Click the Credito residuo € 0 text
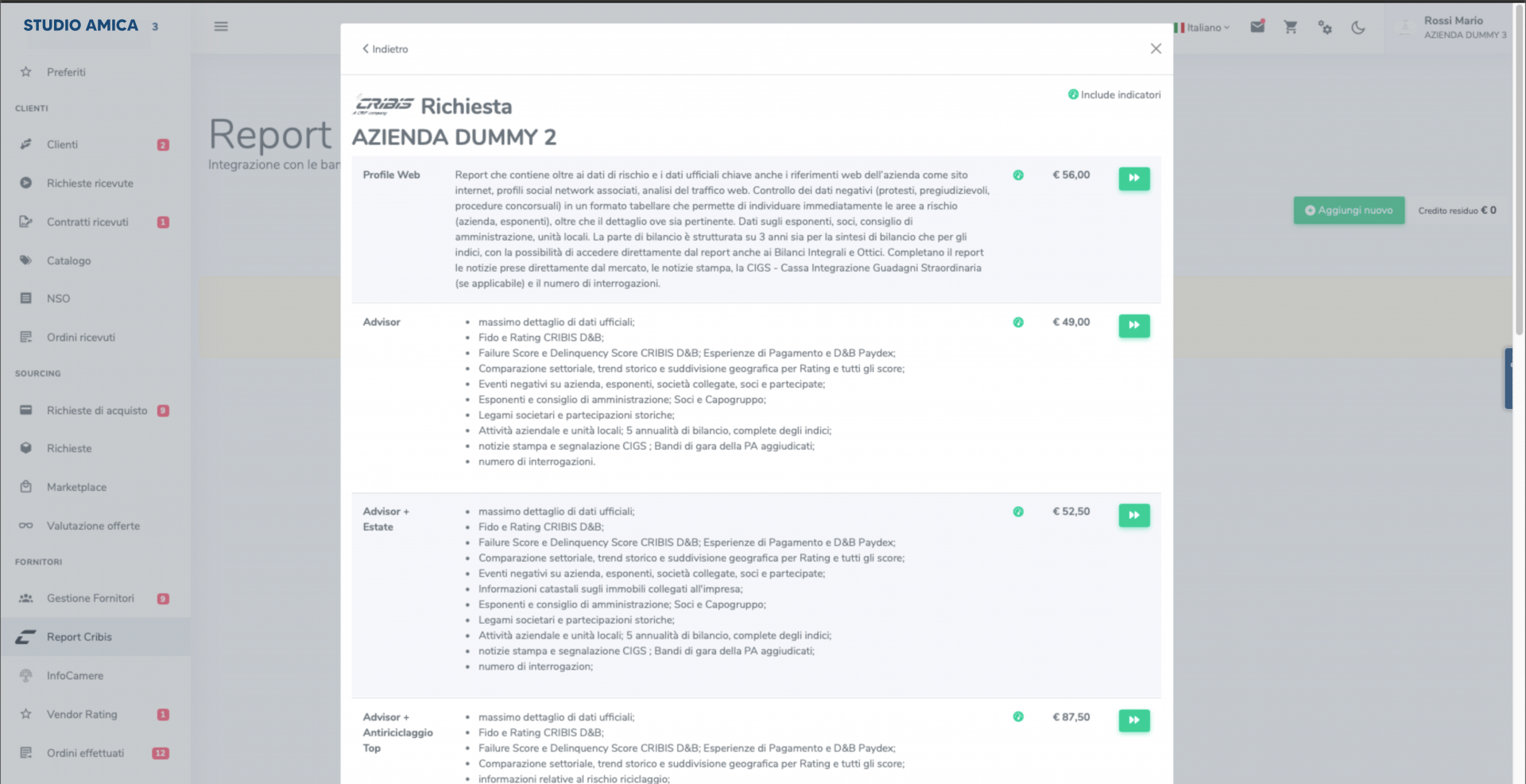The image size is (1526, 784). tap(1457, 210)
